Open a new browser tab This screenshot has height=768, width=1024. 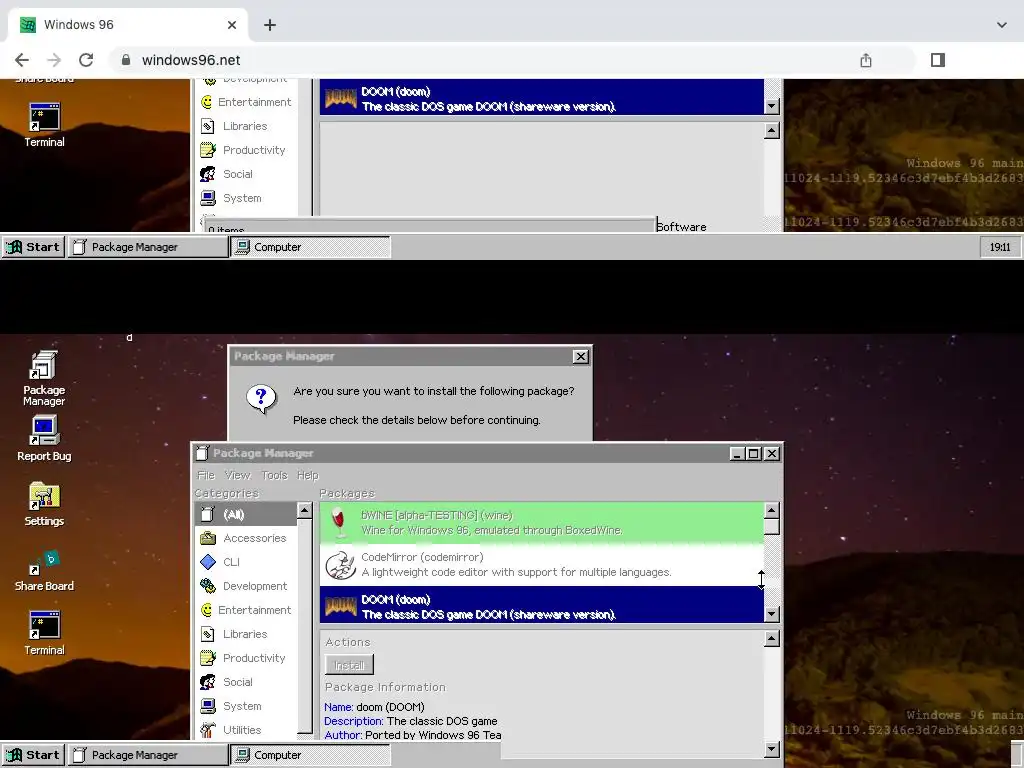tap(270, 25)
